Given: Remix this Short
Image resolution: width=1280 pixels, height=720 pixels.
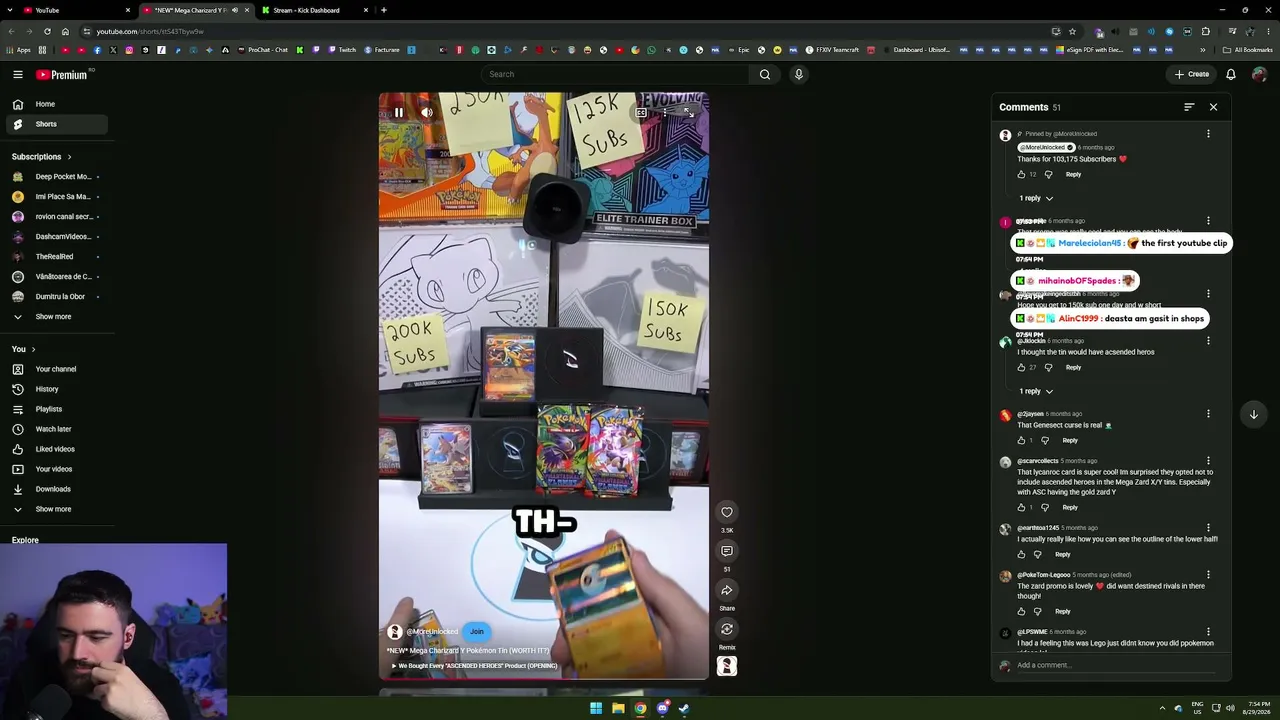Looking at the screenshot, I should 727,629.
